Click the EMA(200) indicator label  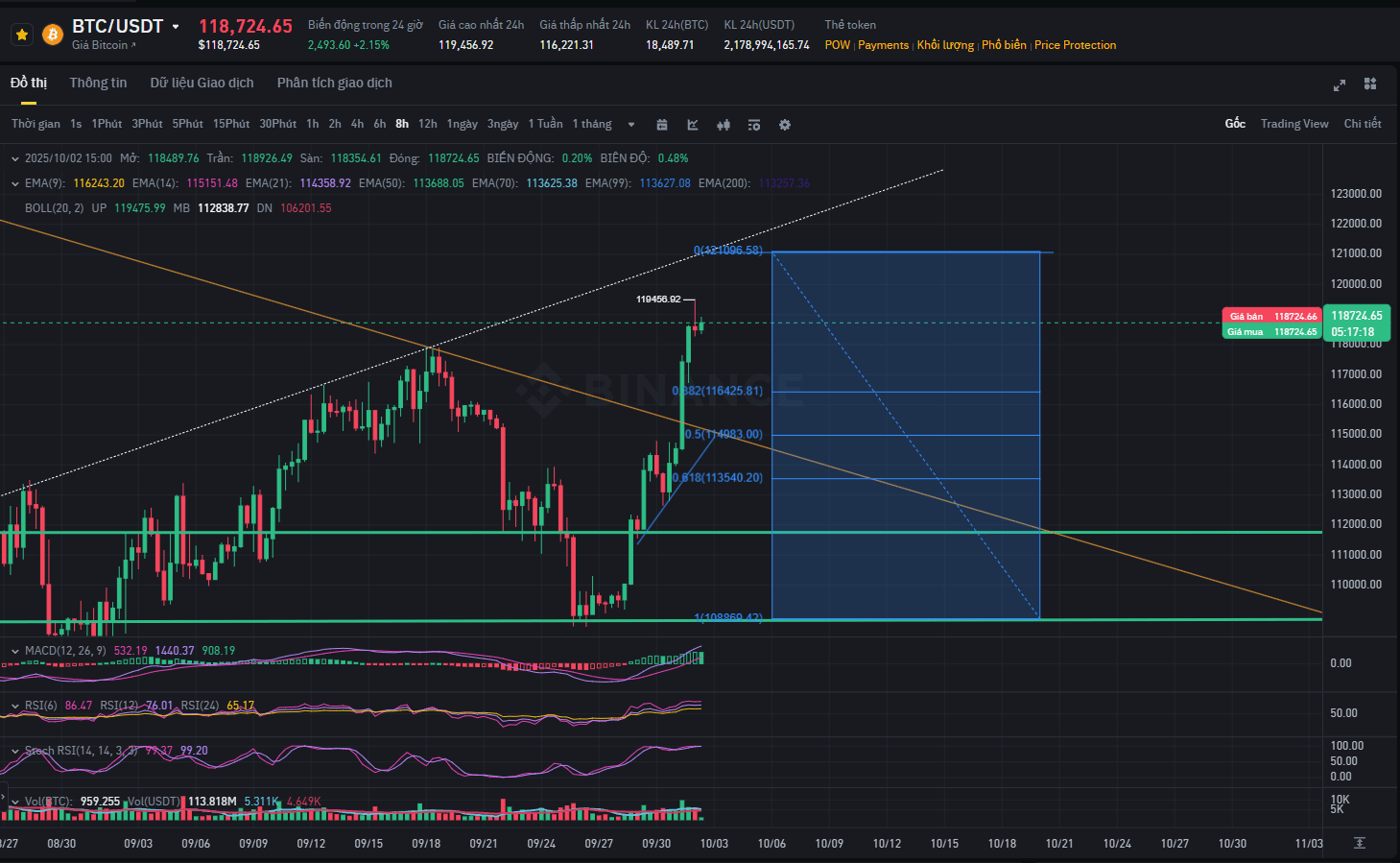pos(724,183)
